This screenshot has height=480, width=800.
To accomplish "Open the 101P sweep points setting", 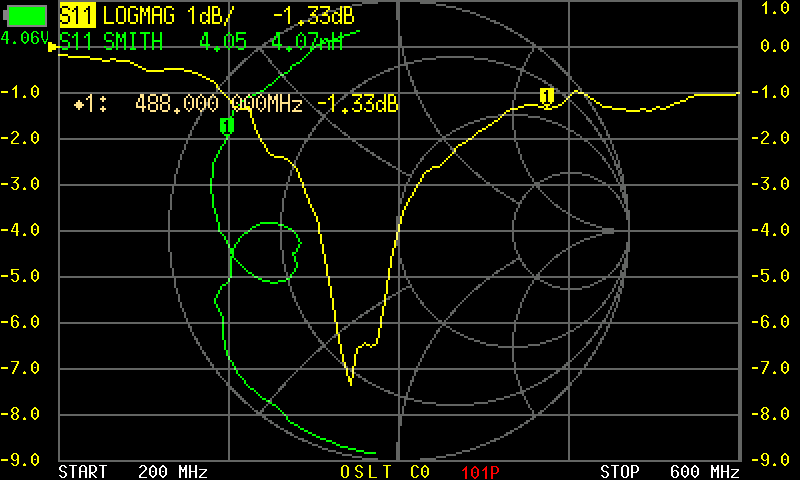I will 480,471.
